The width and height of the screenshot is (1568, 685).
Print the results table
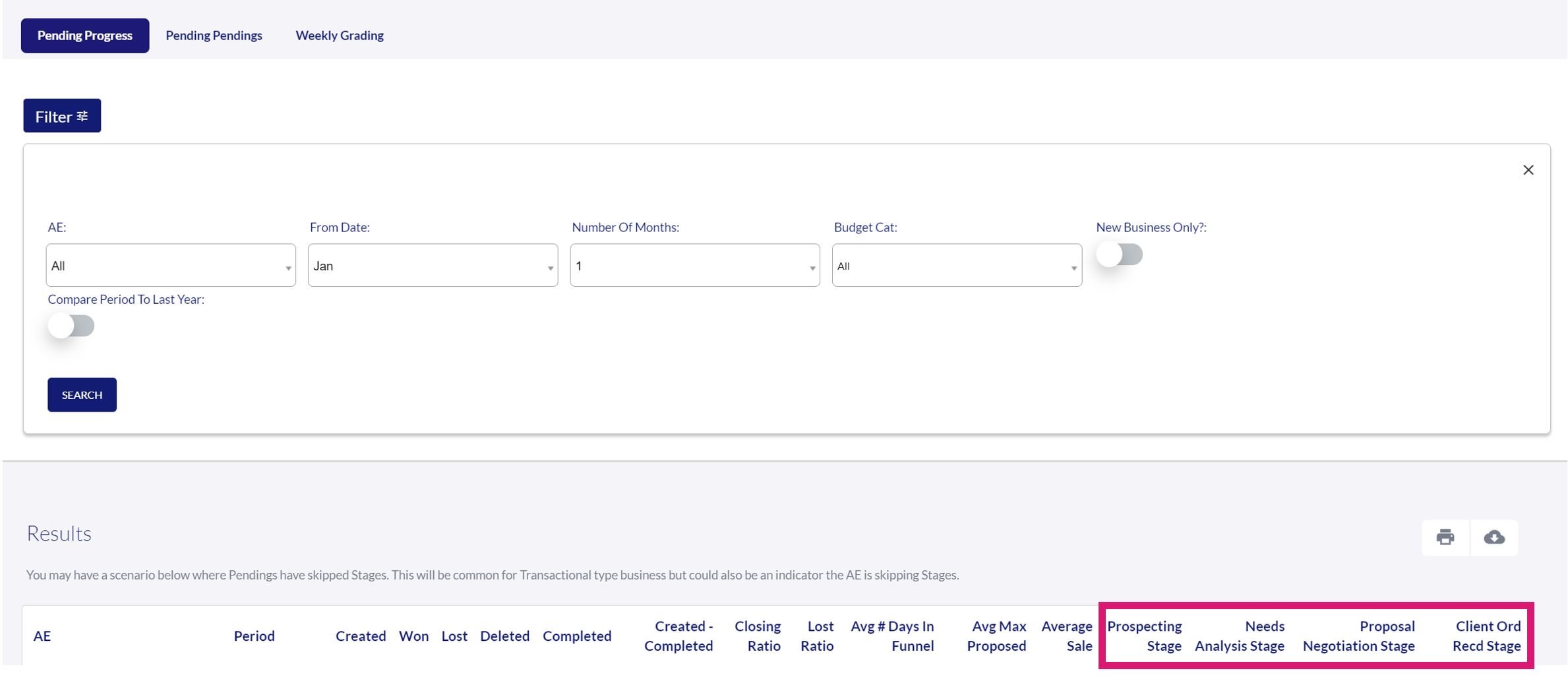click(1445, 537)
